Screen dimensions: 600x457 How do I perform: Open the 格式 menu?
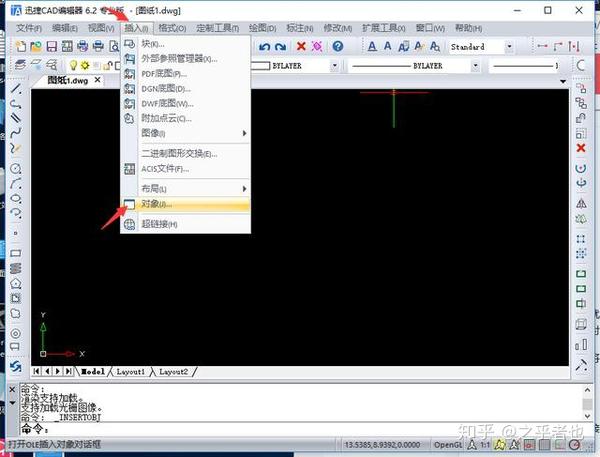172,28
